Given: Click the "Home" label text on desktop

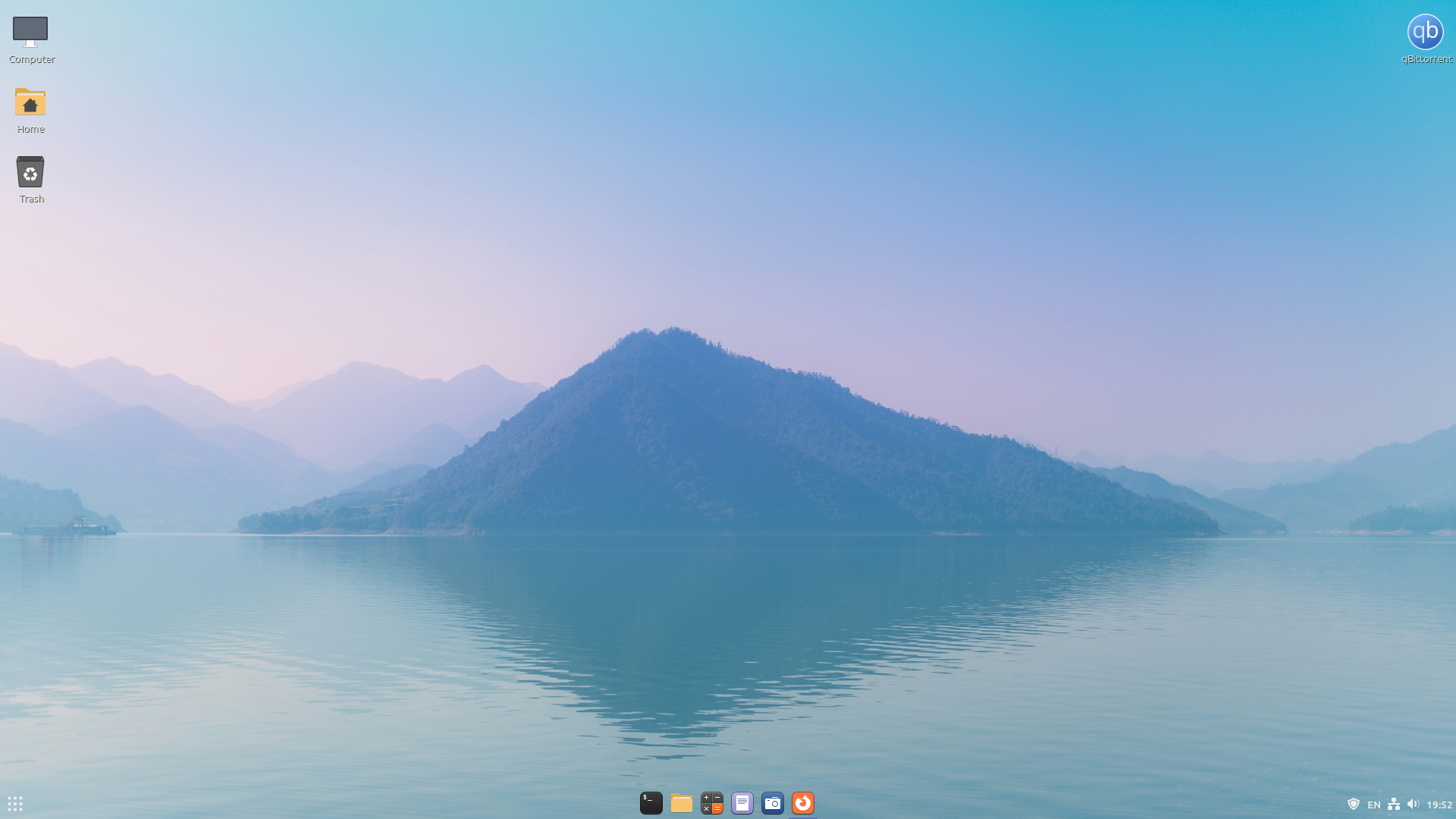Looking at the screenshot, I should (x=31, y=129).
